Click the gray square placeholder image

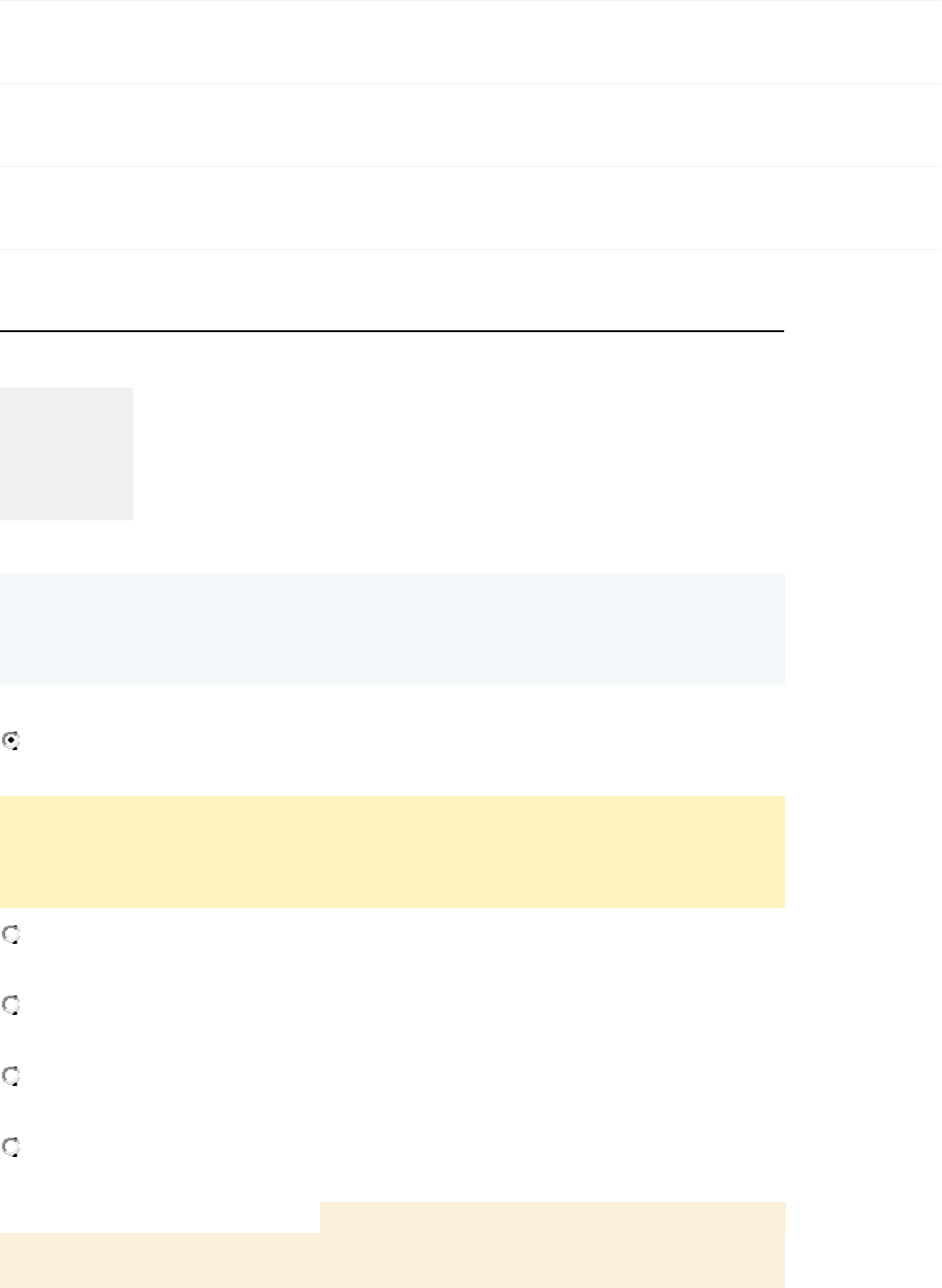click(x=66, y=453)
